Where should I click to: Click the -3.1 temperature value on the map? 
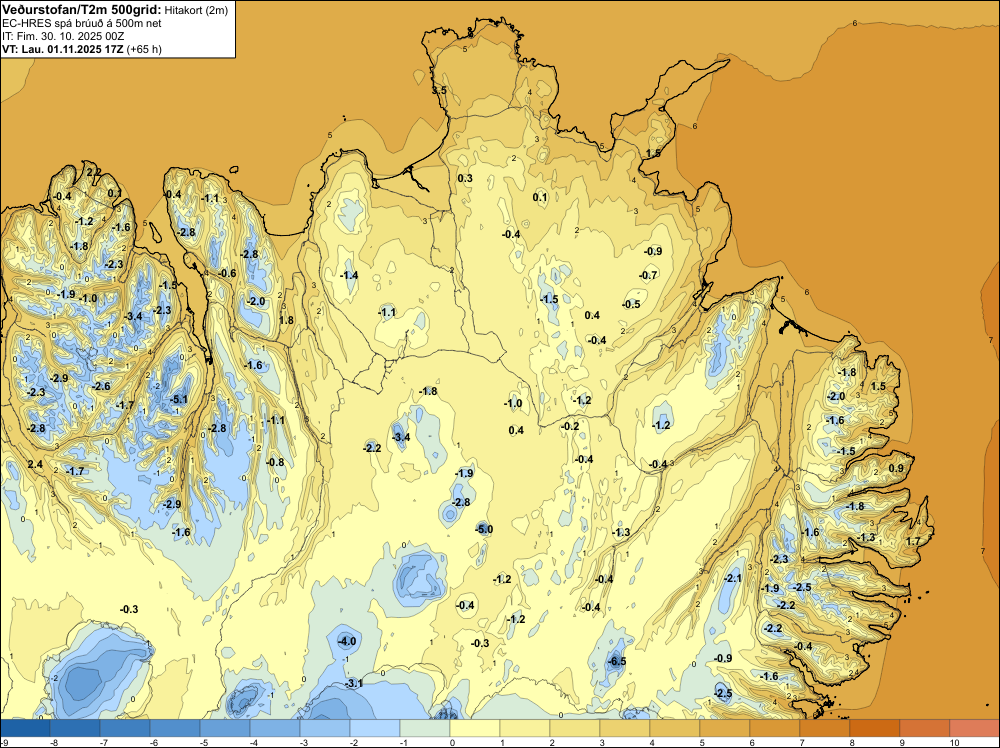354,684
